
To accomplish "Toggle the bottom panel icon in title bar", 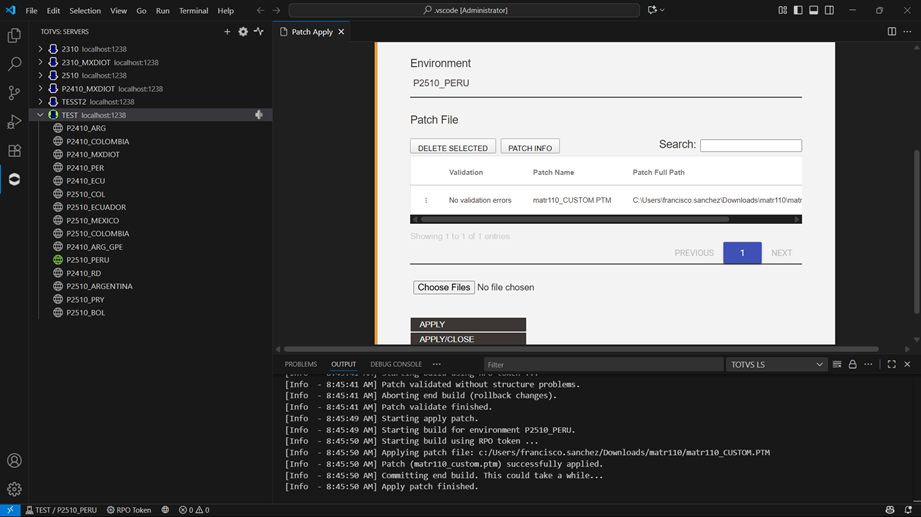I will 814,10.
